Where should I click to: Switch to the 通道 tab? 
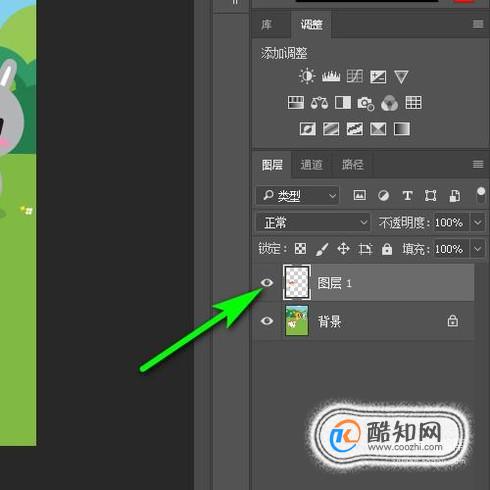311,165
